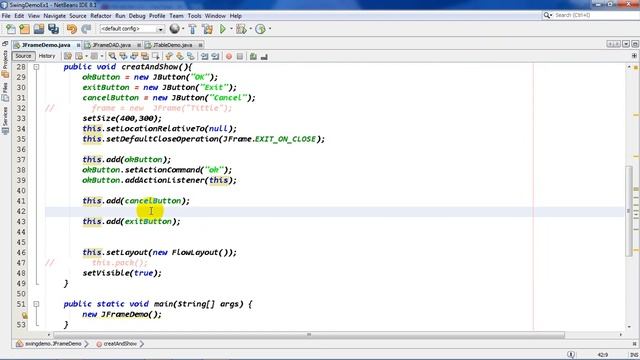Open the Help menu
The height and width of the screenshot is (360, 640).
(x=236, y=16)
